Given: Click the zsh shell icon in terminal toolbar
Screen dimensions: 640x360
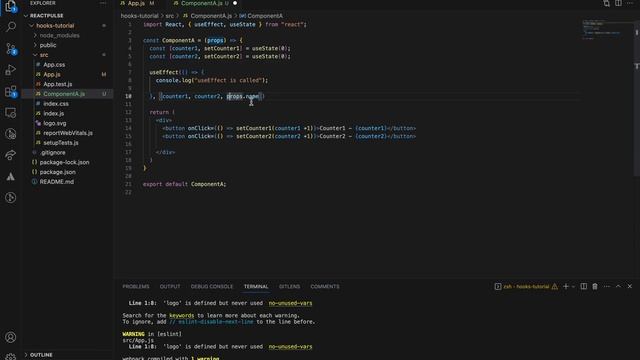Looking at the screenshot, I should coord(498,287).
